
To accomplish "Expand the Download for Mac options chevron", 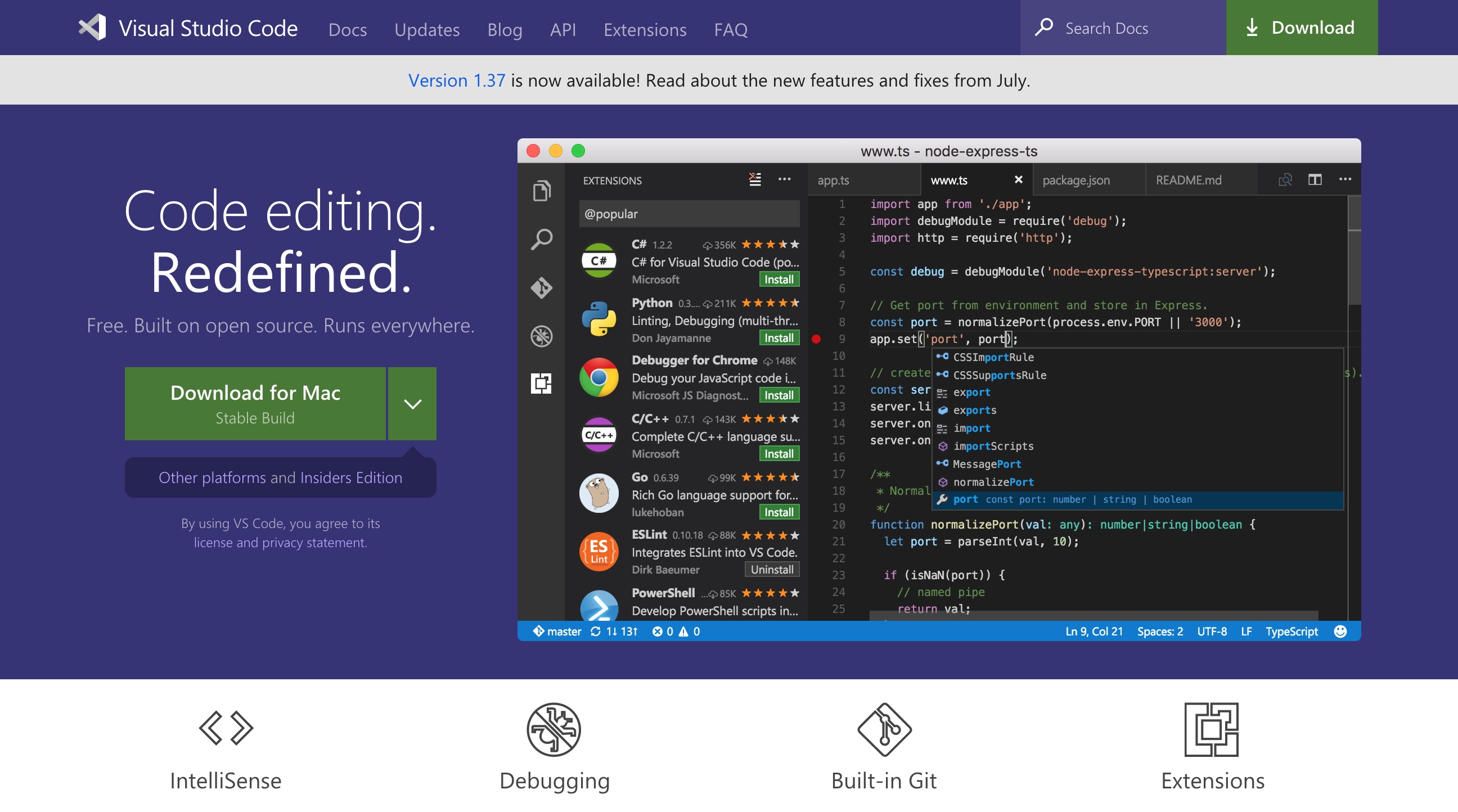I will point(412,403).
